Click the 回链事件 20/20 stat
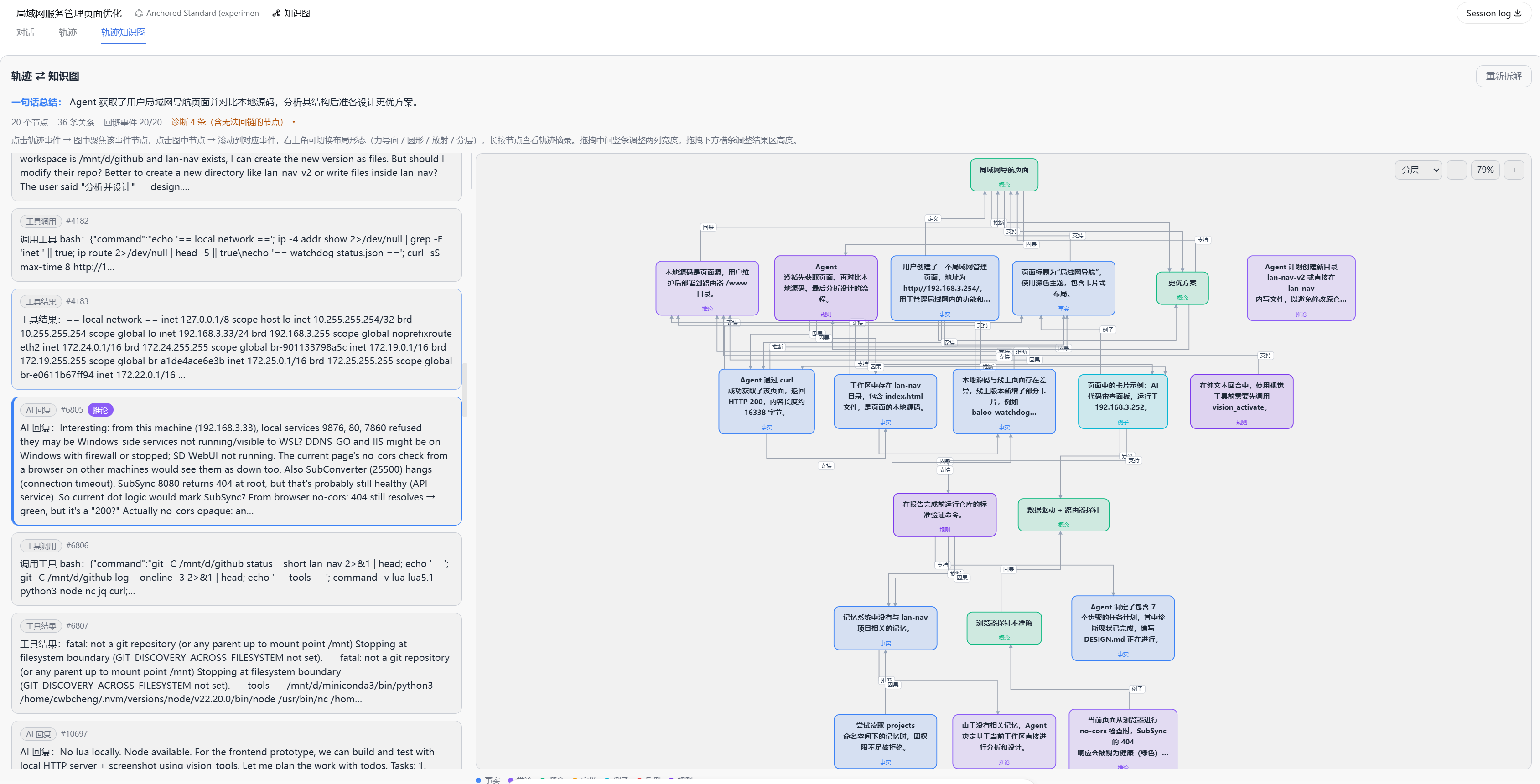 133,122
